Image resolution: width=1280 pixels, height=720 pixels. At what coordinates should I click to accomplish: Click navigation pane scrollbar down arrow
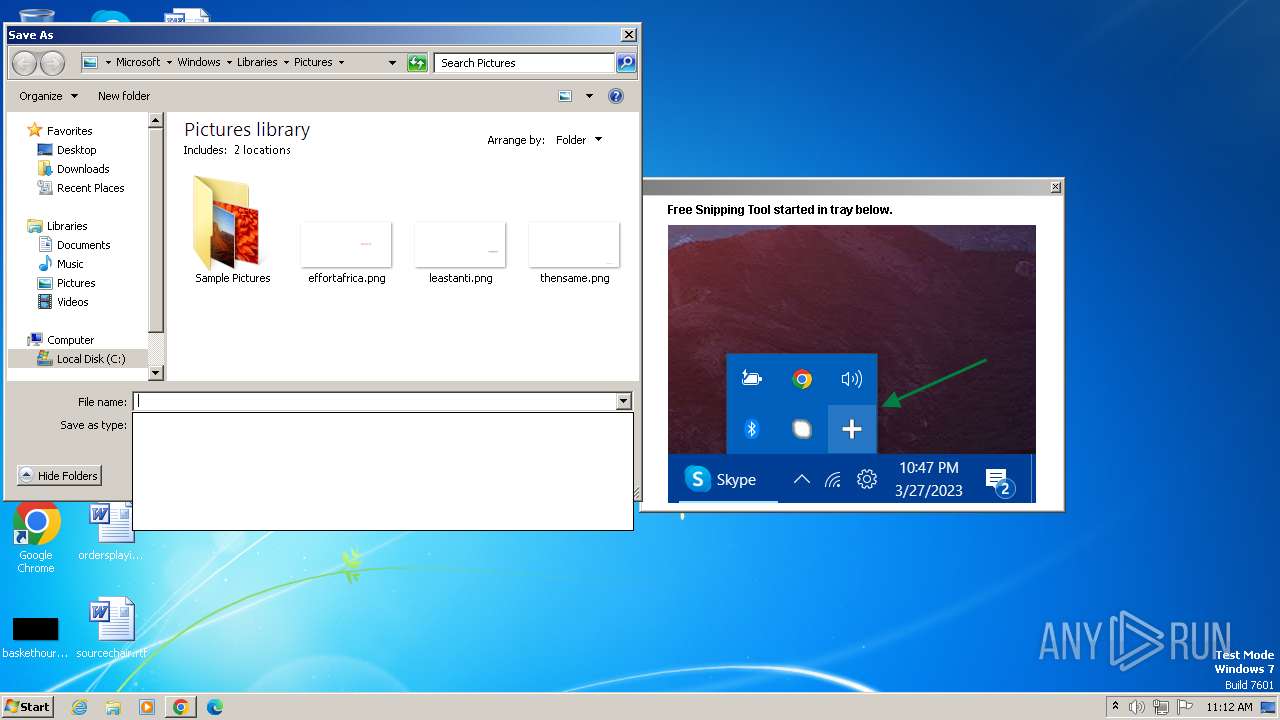pyautogui.click(x=155, y=373)
